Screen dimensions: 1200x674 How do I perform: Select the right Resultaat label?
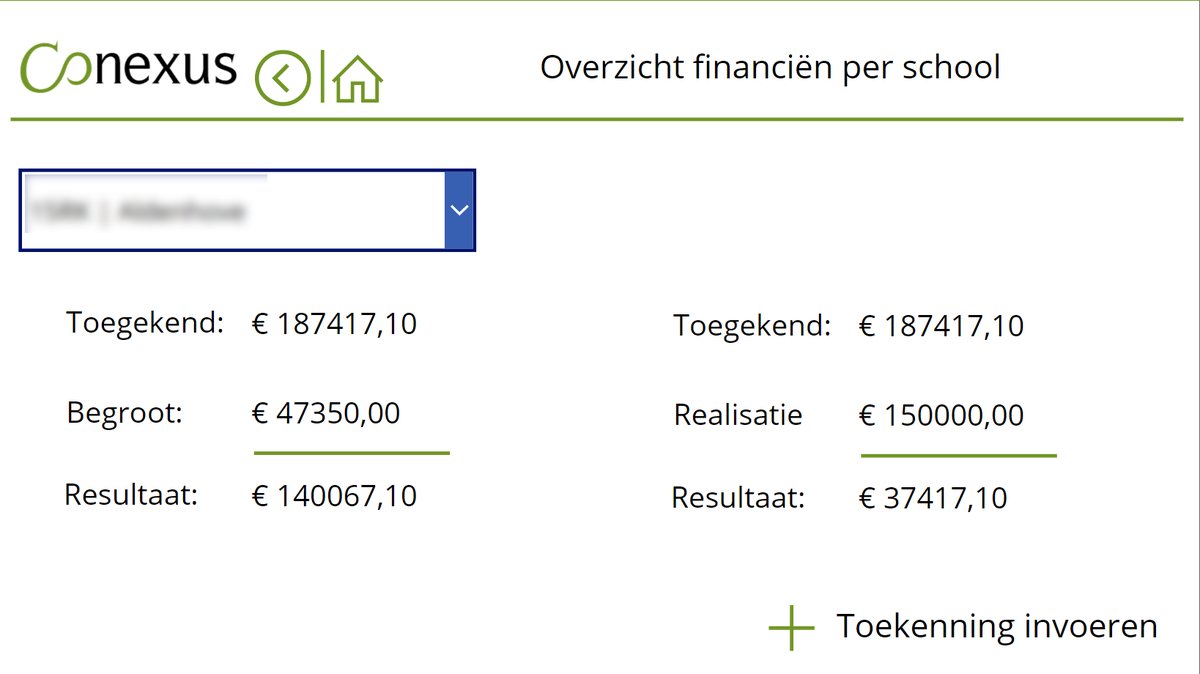coord(738,497)
